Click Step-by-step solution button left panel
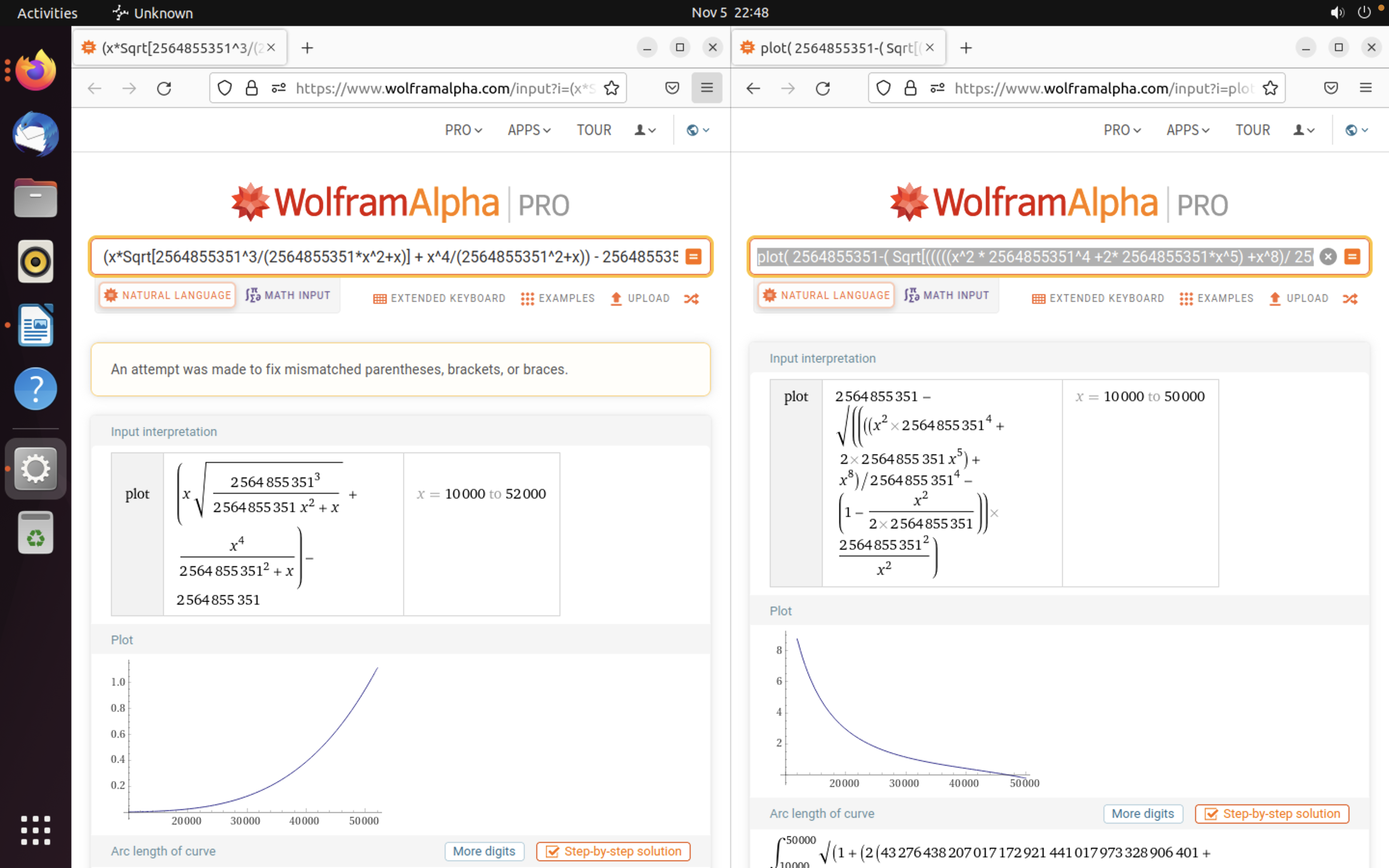 [x=615, y=850]
